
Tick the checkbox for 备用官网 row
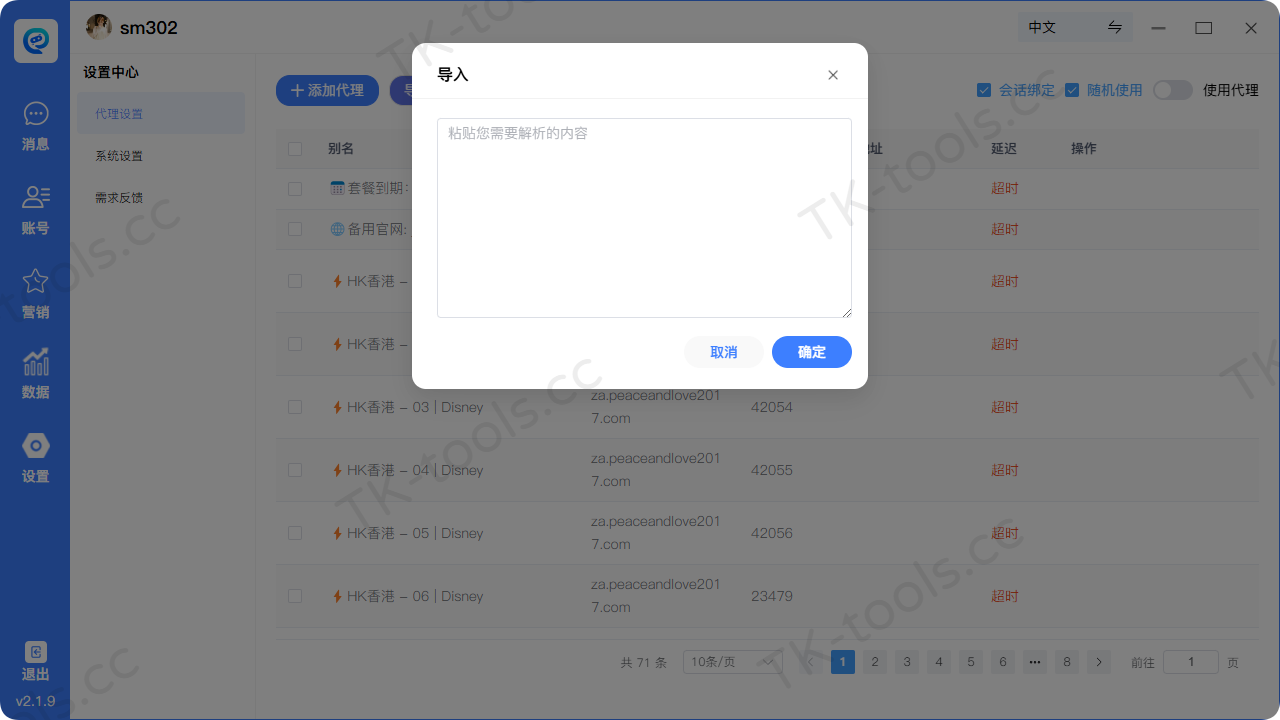[295, 229]
